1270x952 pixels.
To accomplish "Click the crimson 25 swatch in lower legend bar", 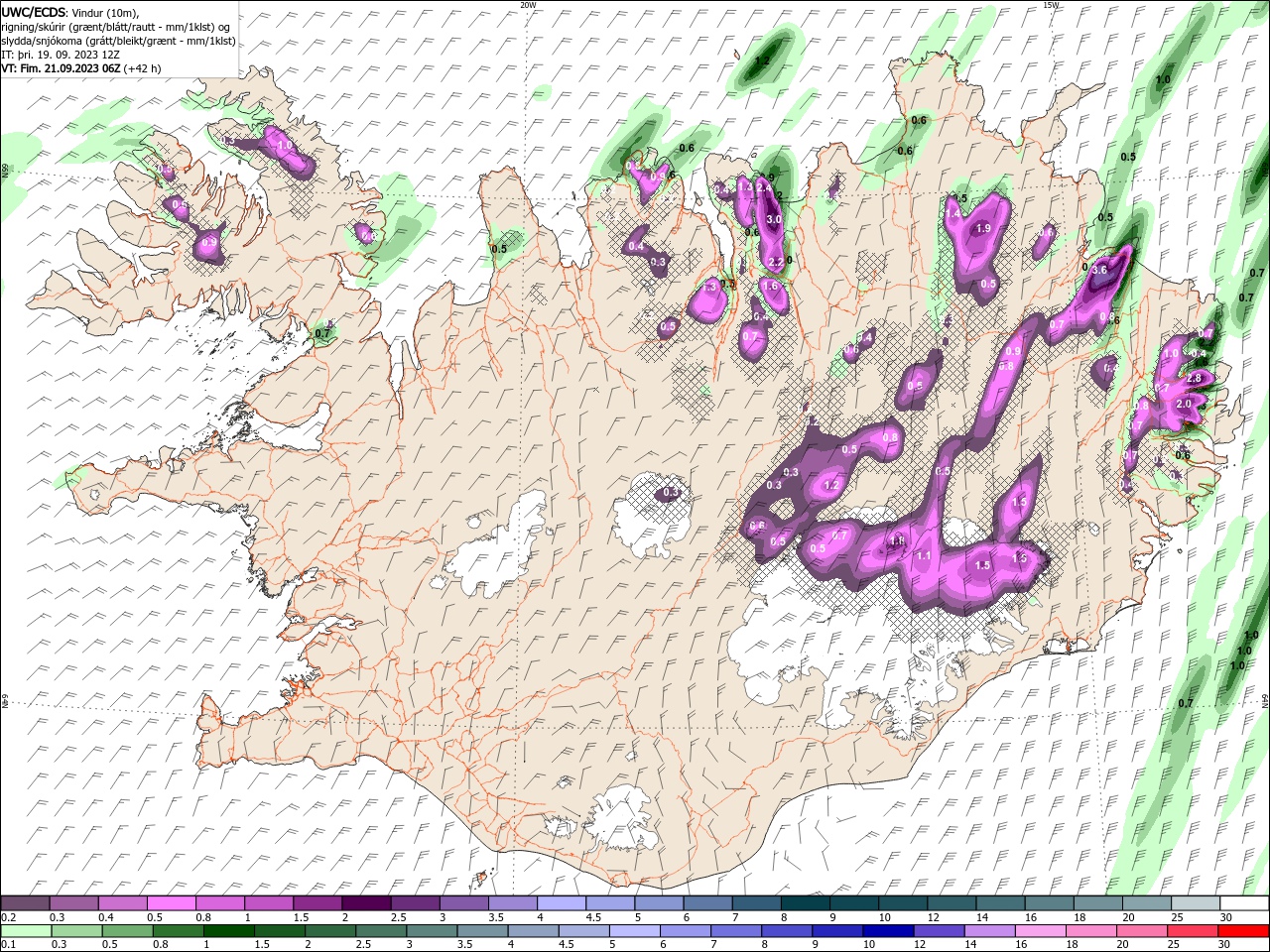I will click(1192, 931).
